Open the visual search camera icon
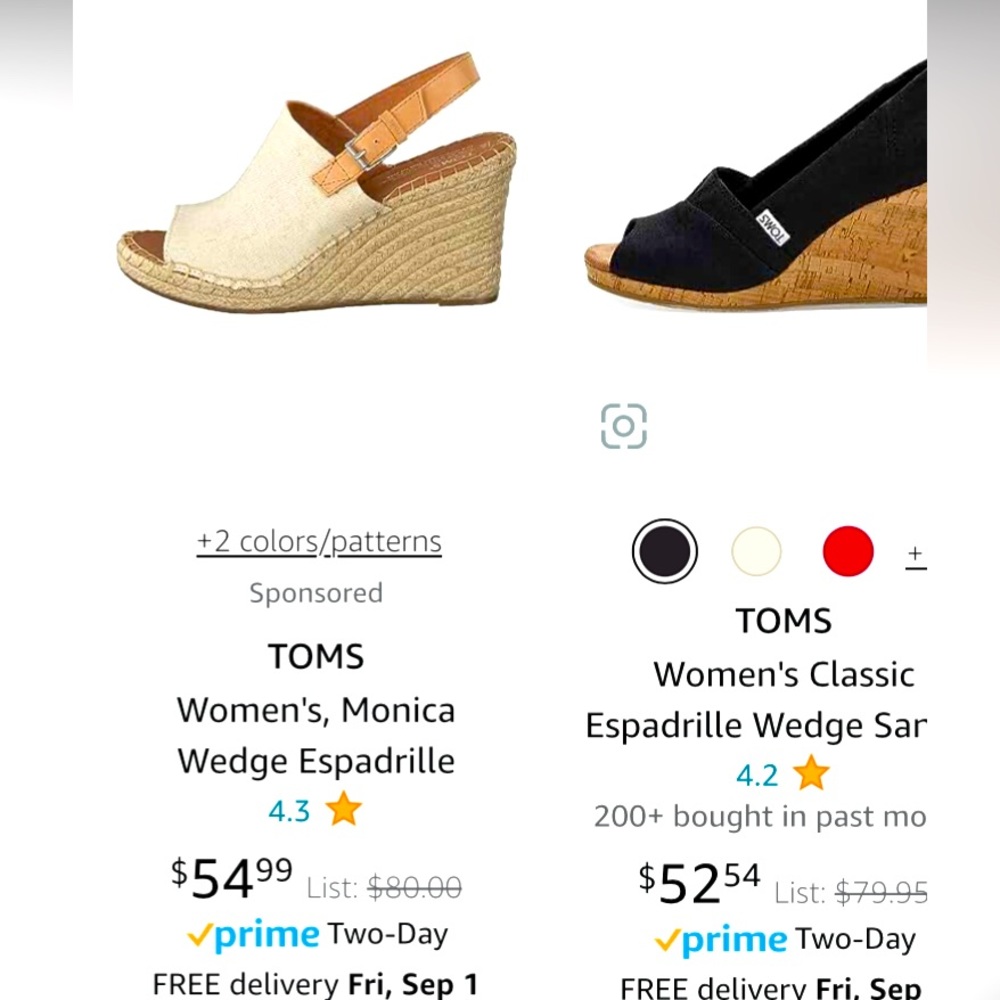The width and height of the screenshot is (1000, 1000). tap(624, 426)
